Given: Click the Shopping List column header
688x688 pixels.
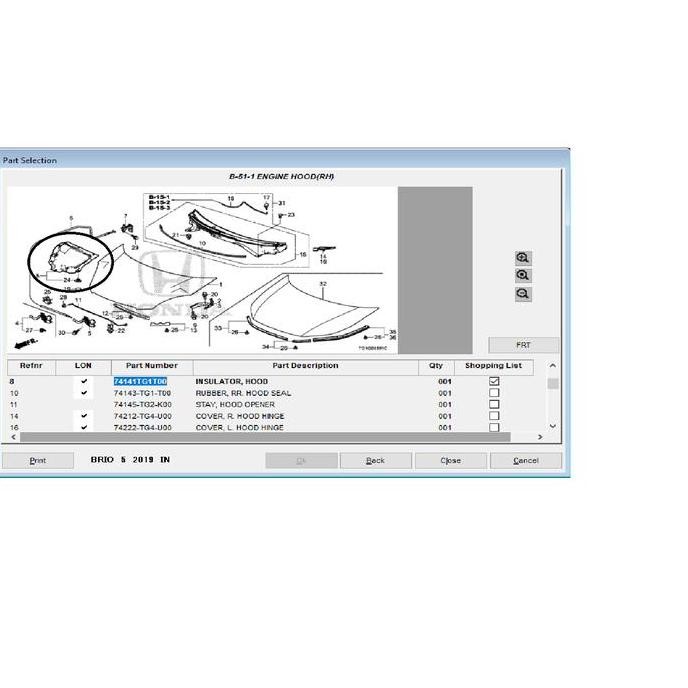Looking at the screenshot, I should (x=493, y=366).
